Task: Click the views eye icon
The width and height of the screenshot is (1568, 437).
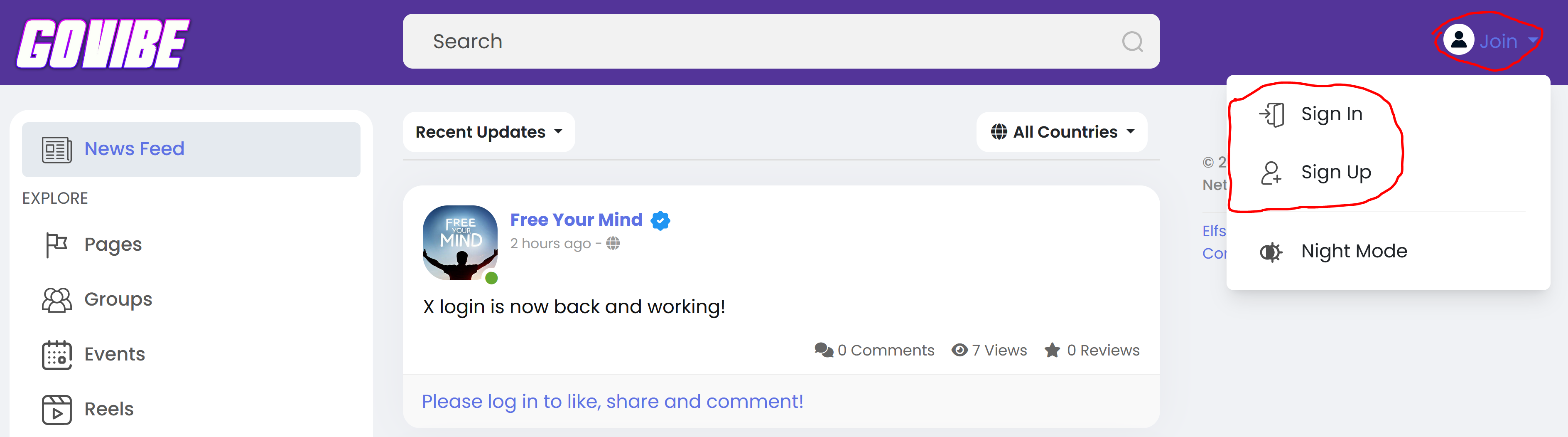Action: click(x=959, y=351)
